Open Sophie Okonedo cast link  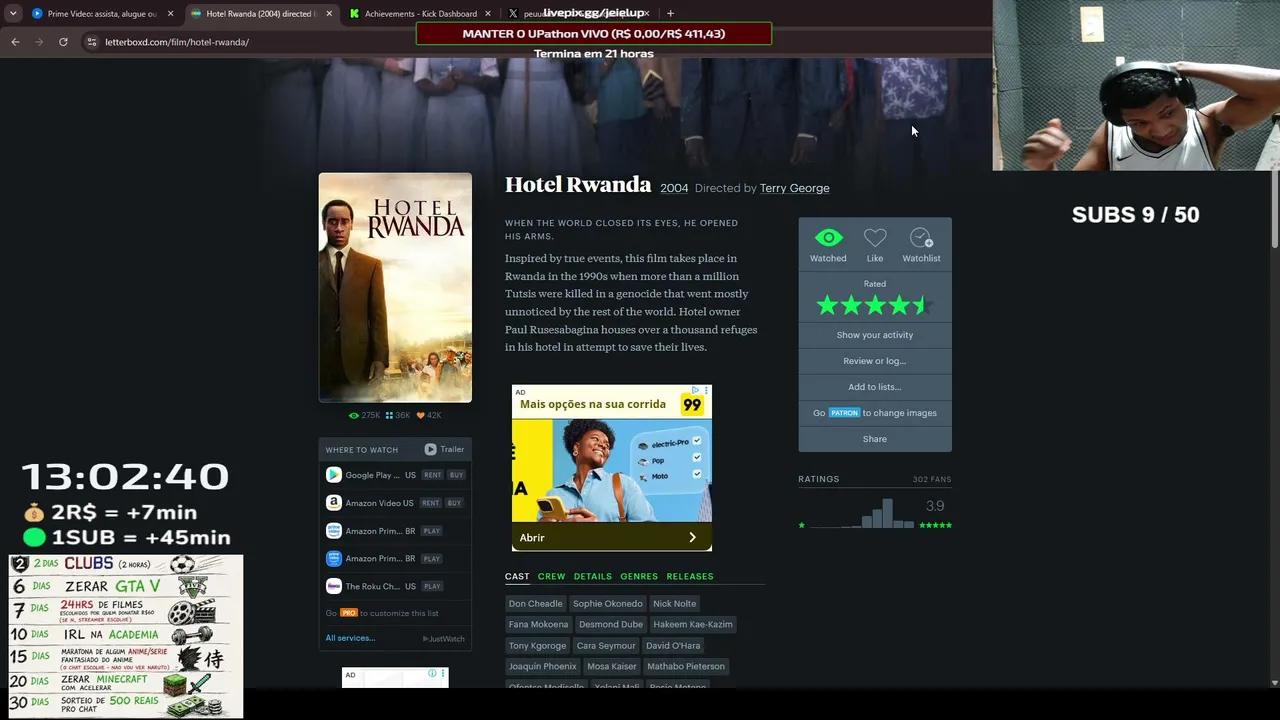608,603
